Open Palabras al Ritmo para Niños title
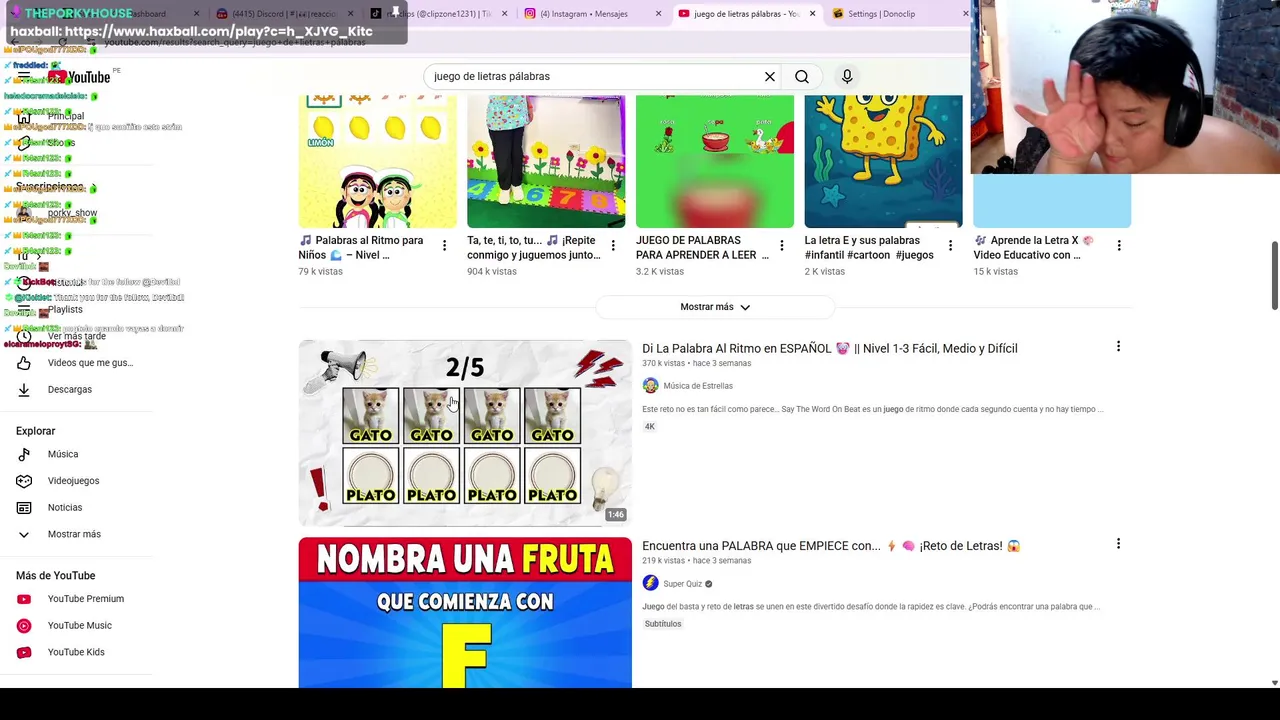The image size is (1280, 720). pos(361,247)
